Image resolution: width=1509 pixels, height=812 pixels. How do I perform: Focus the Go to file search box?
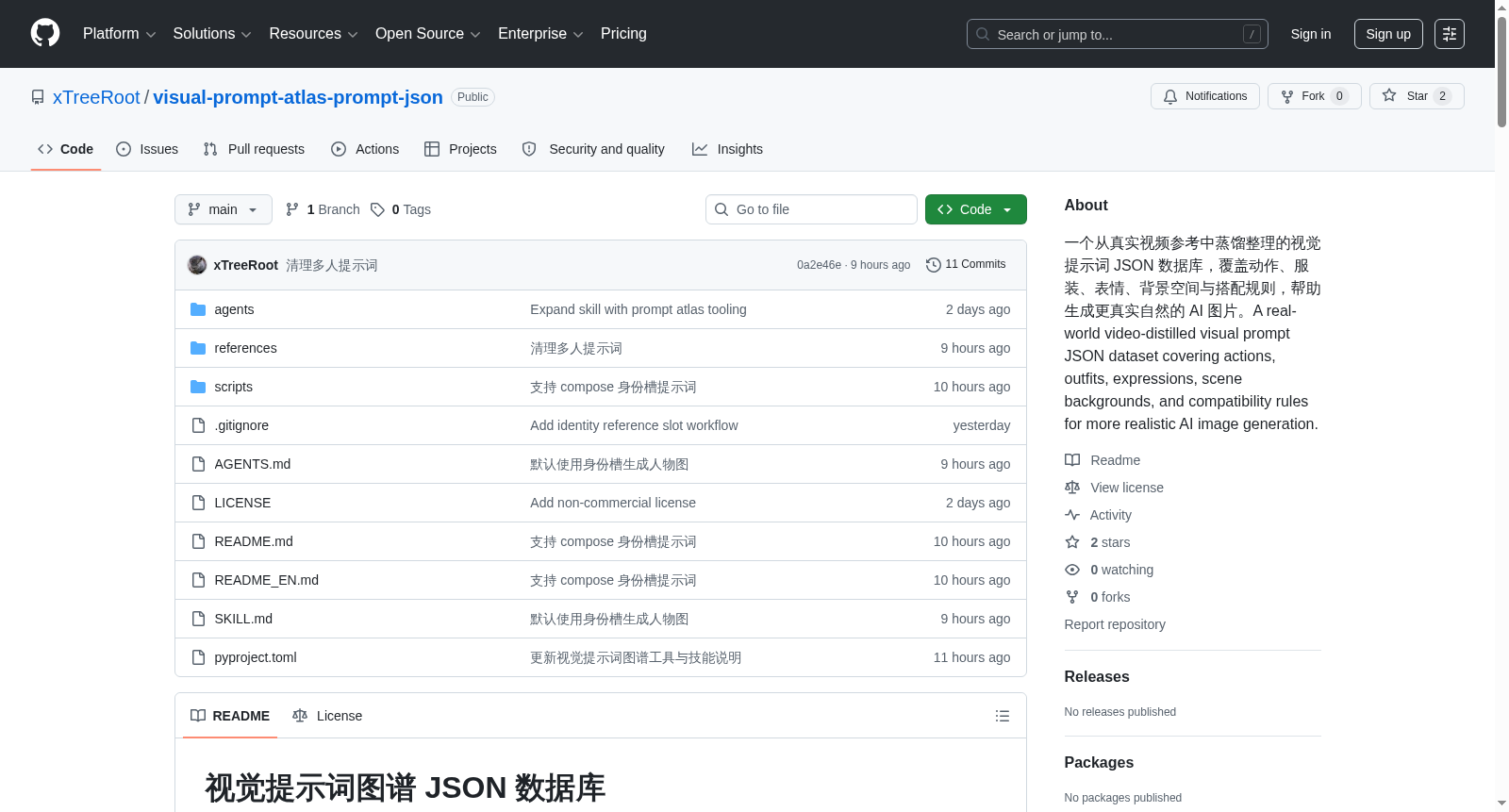[811, 209]
